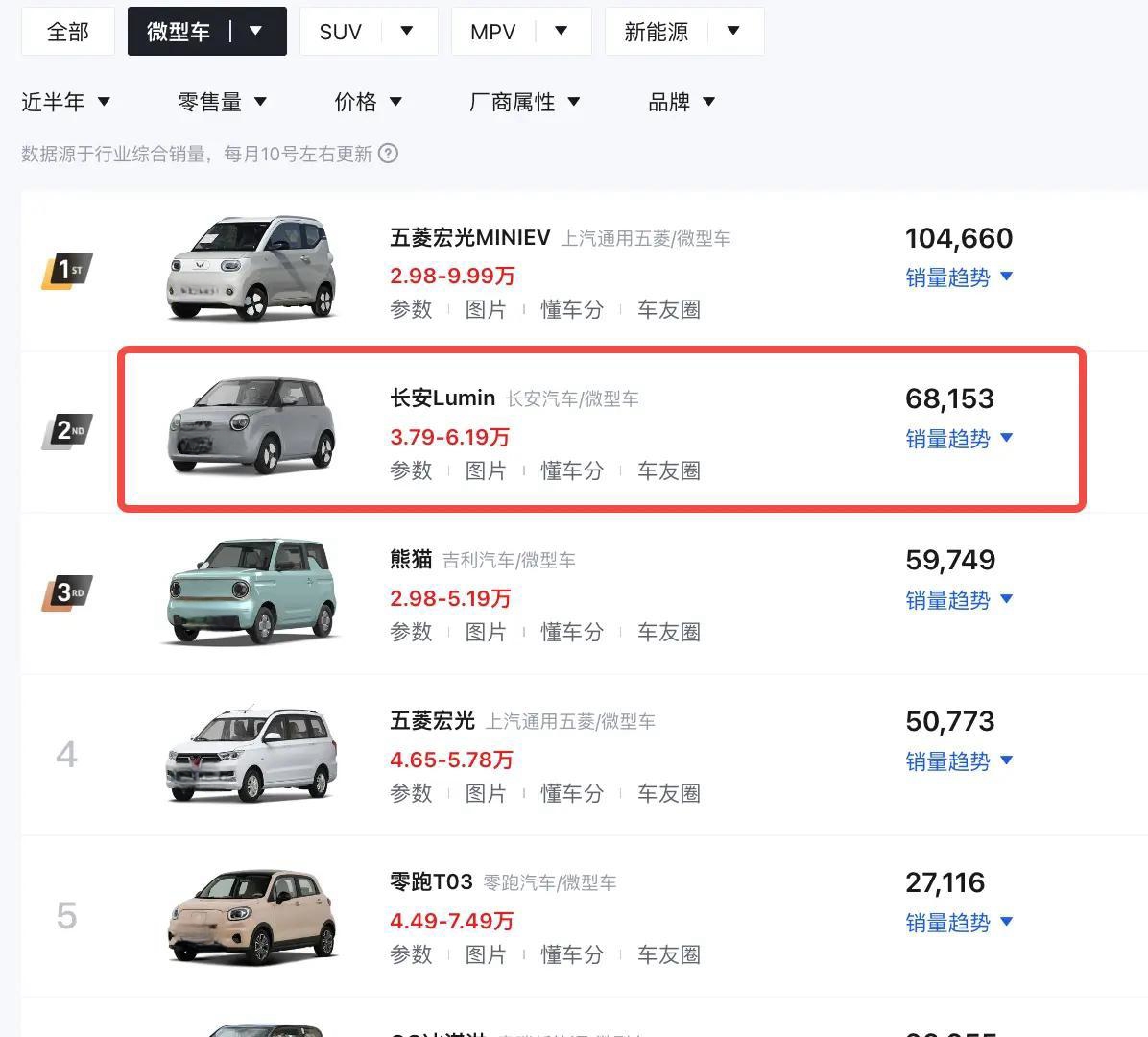Open the 熊猫 car thumbnail
The image size is (1148, 1037).
251,591
